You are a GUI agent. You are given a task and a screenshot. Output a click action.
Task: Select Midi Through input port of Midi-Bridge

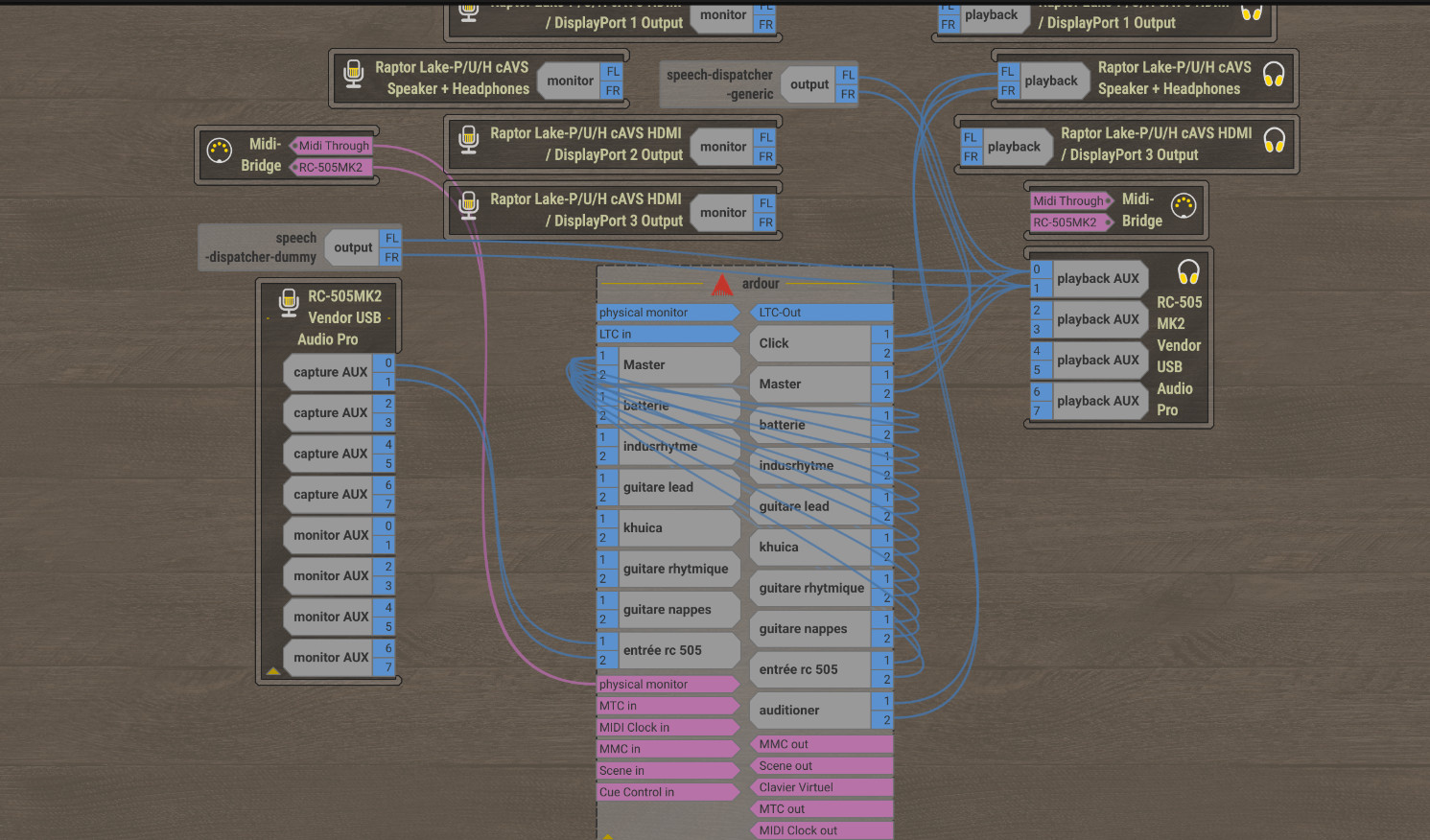1070,201
